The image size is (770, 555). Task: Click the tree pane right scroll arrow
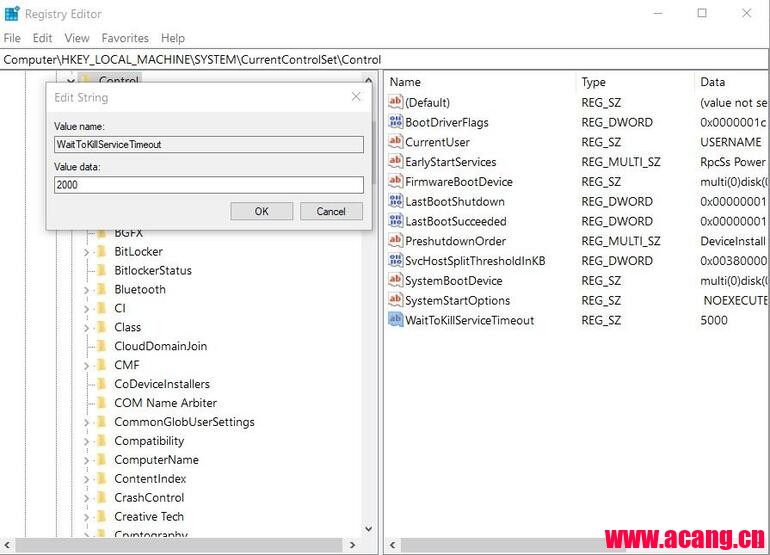coord(352,545)
